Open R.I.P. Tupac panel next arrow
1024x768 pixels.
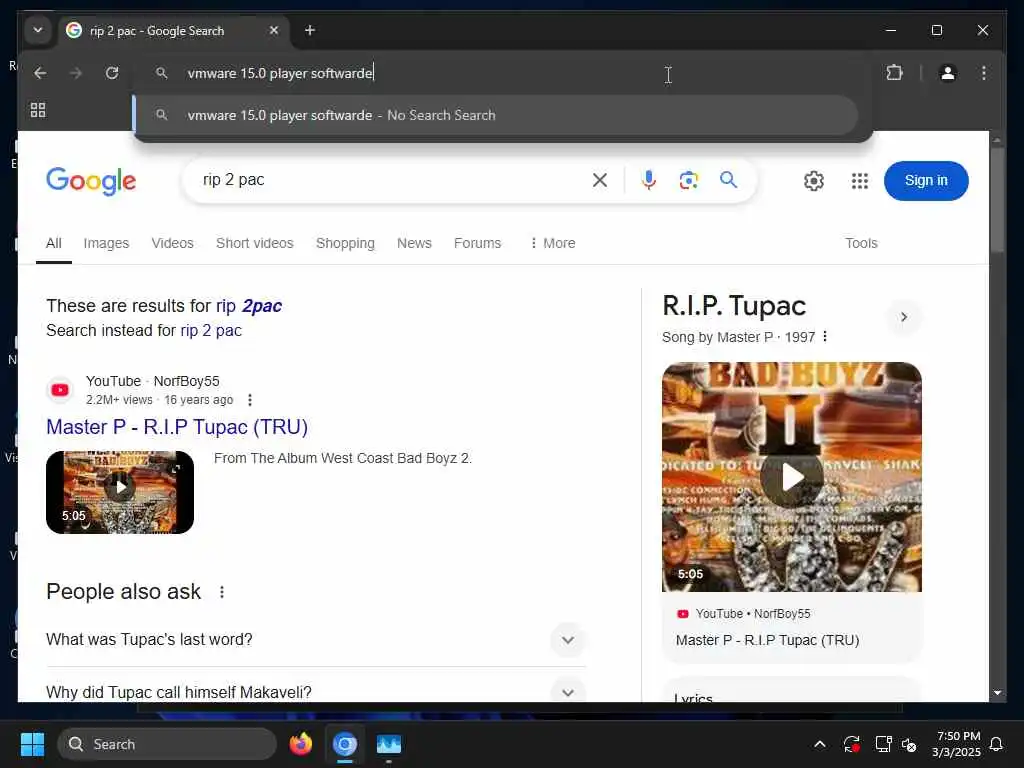click(904, 317)
